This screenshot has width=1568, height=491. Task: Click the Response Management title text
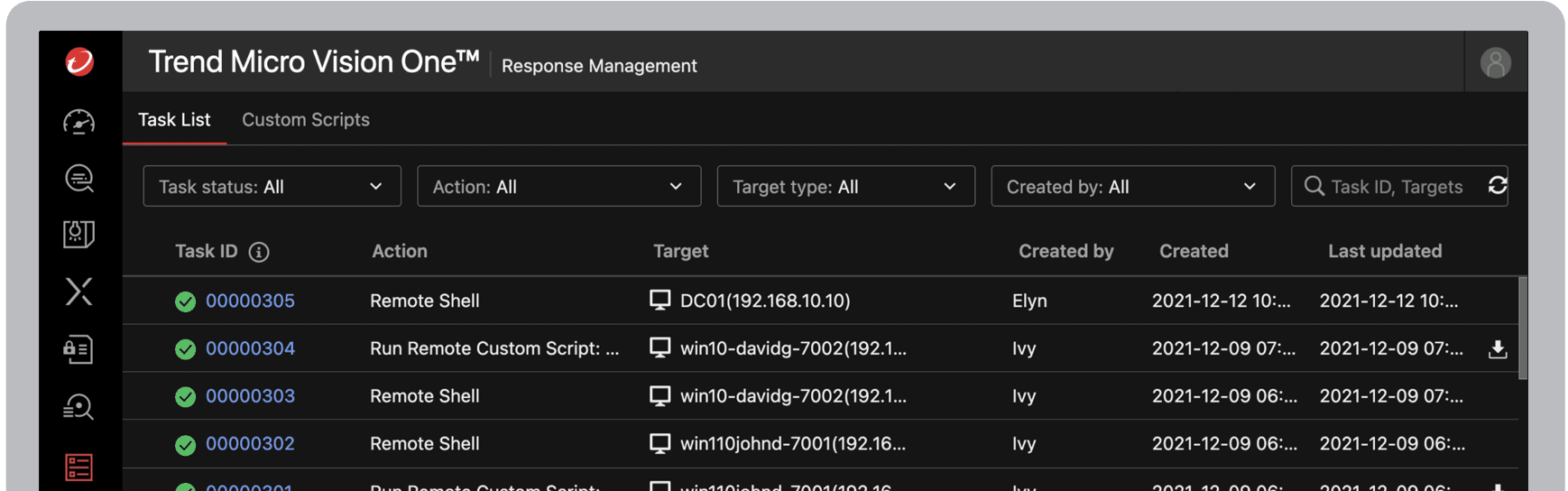[599, 66]
